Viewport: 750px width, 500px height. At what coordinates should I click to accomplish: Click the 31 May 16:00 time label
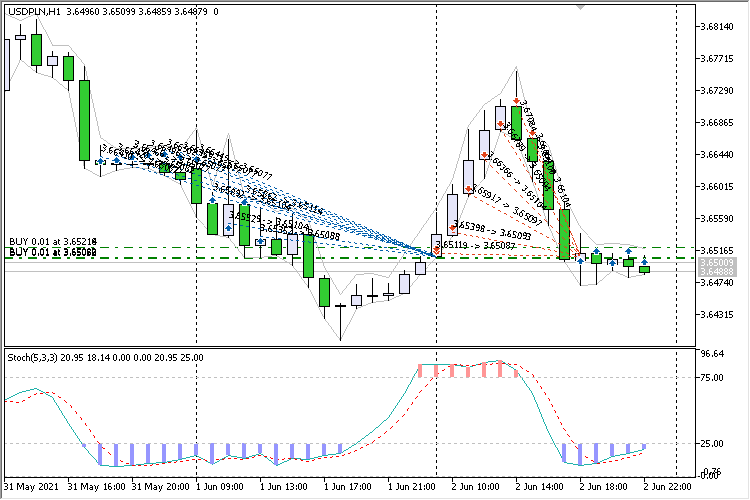point(97,487)
